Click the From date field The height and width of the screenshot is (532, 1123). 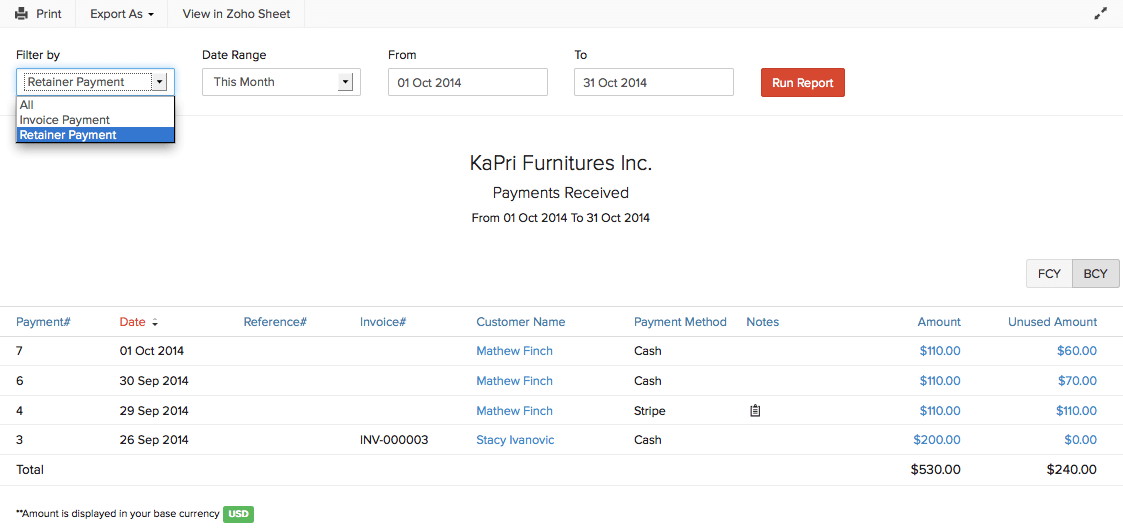click(467, 82)
